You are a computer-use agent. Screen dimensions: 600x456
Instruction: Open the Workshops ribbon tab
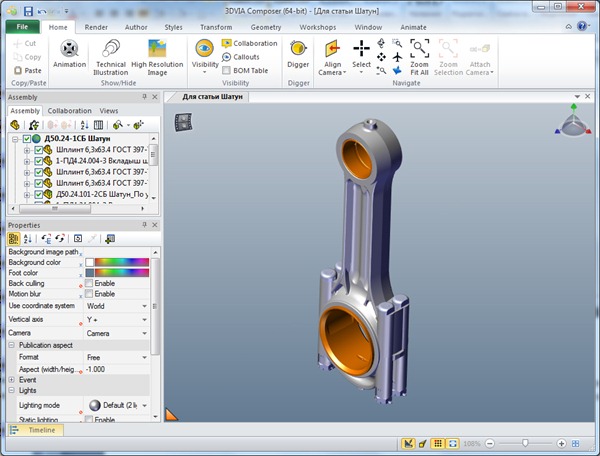click(x=318, y=27)
